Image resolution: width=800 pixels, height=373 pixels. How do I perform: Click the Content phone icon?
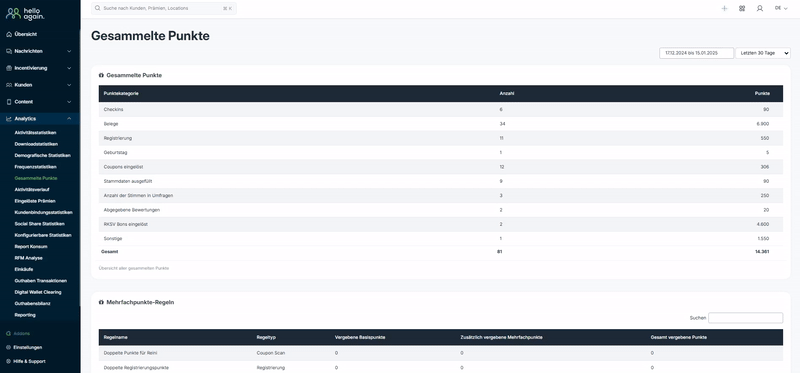click(9, 102)
